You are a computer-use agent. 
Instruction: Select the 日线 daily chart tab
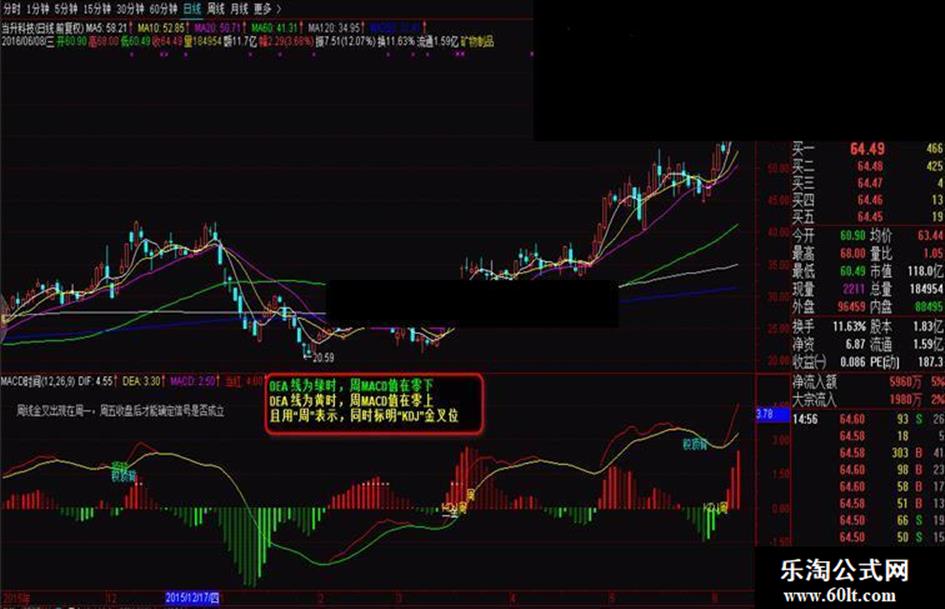[x=192, y=8]
